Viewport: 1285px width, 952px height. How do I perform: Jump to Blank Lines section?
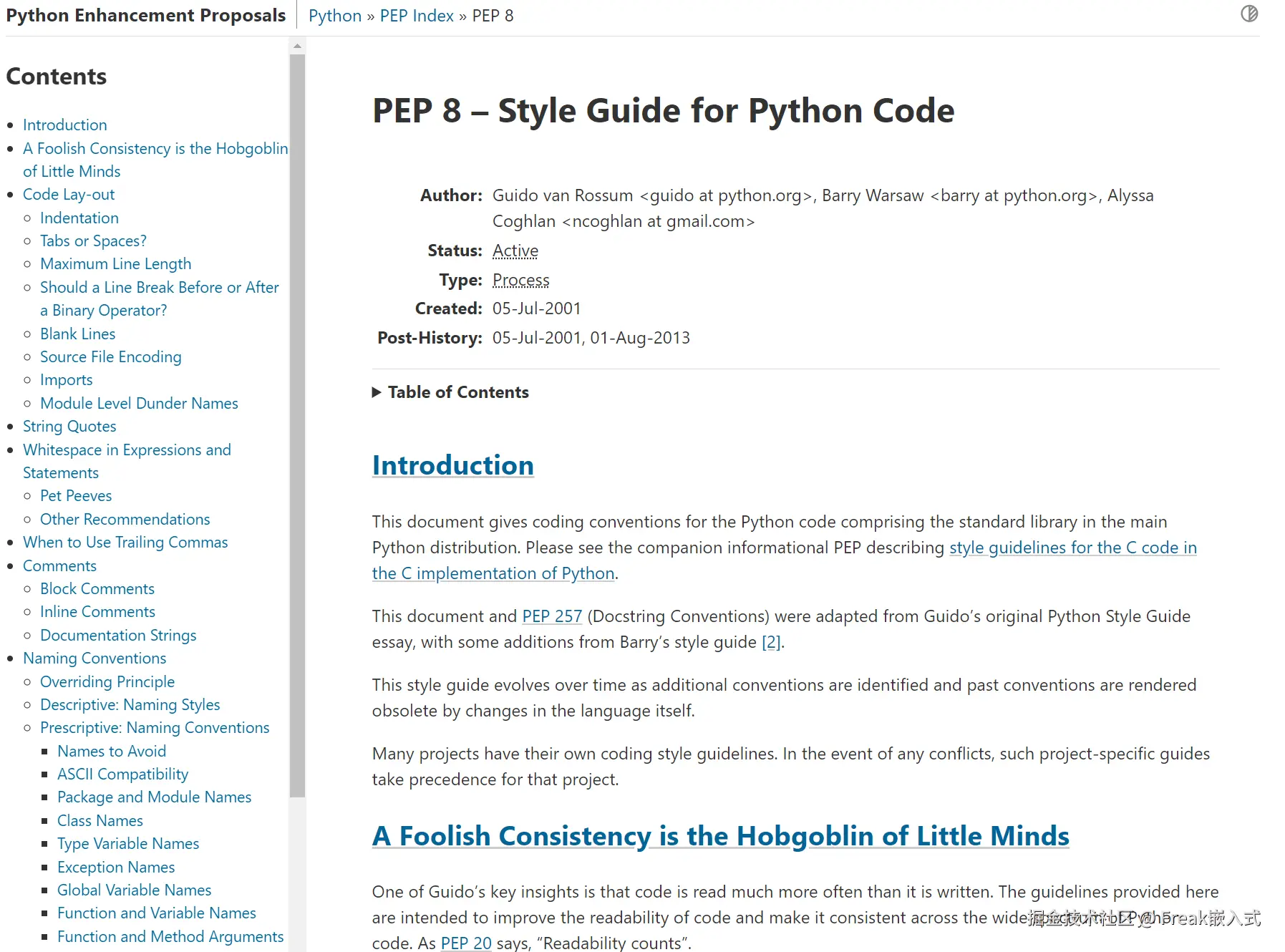(77, 334)
